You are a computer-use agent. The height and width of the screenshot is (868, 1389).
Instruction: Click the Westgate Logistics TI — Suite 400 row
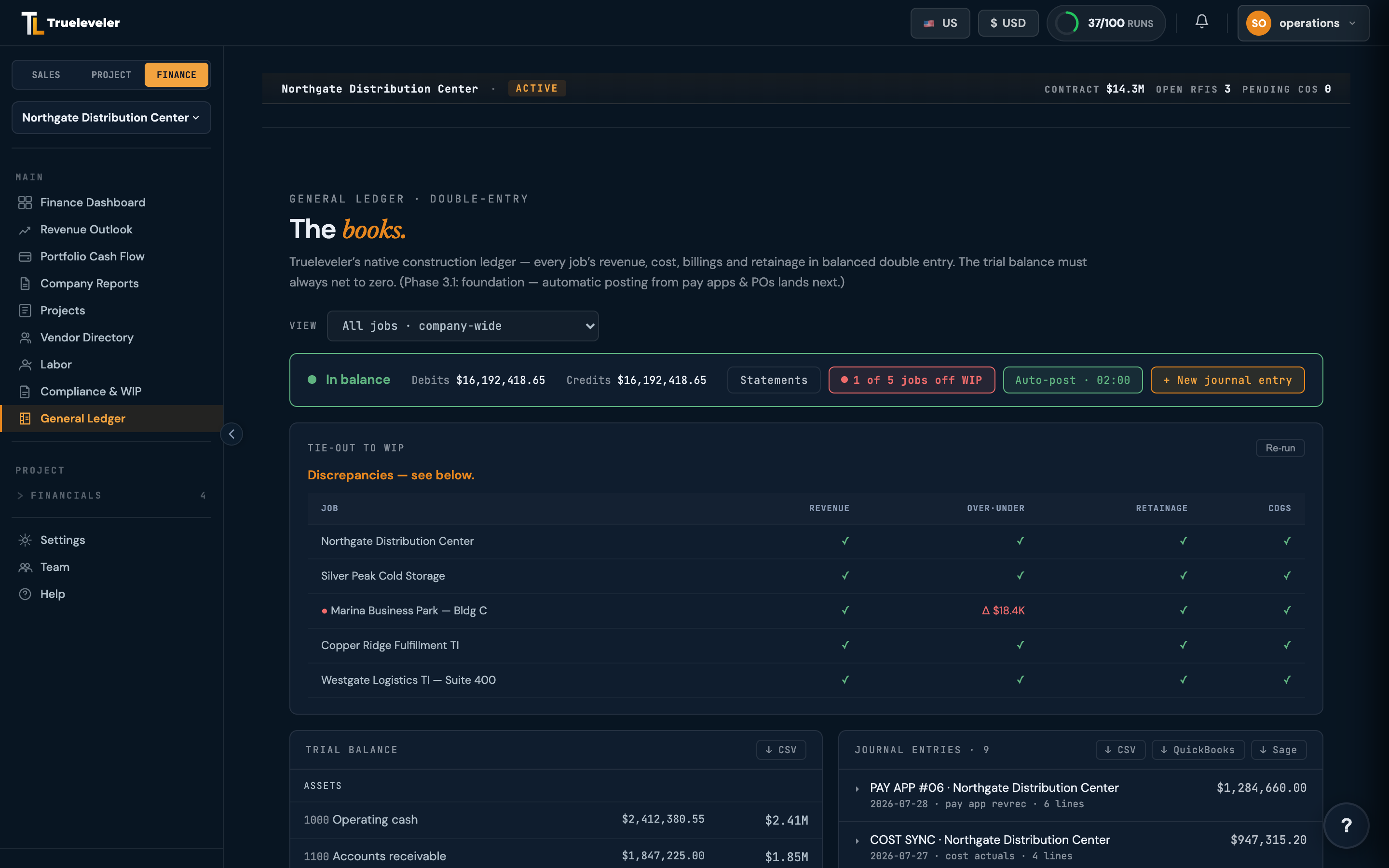click(x=806, y=680)
